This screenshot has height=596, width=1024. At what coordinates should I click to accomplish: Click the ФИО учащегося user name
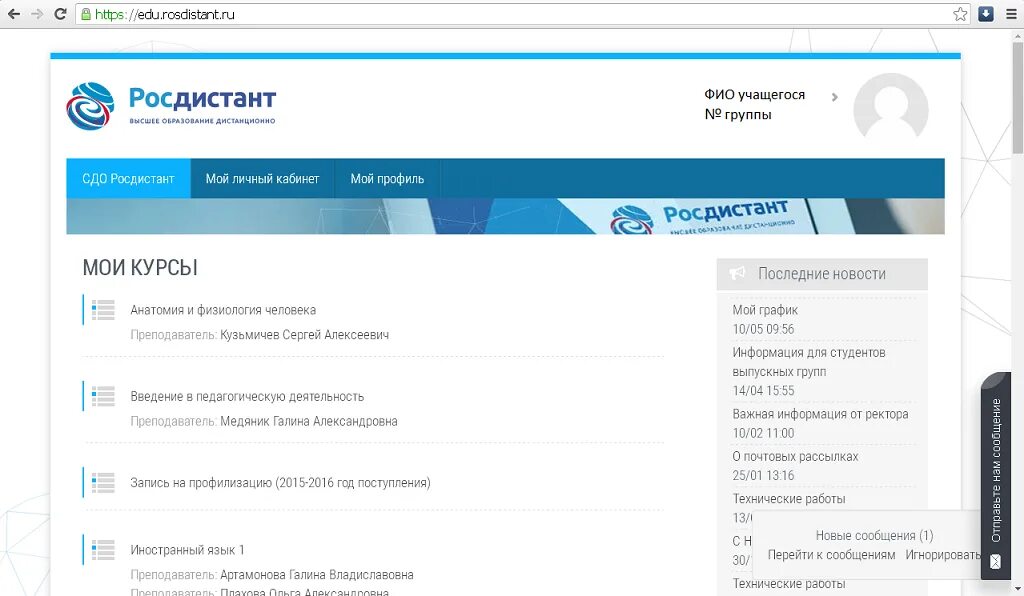tap(754, 95)
